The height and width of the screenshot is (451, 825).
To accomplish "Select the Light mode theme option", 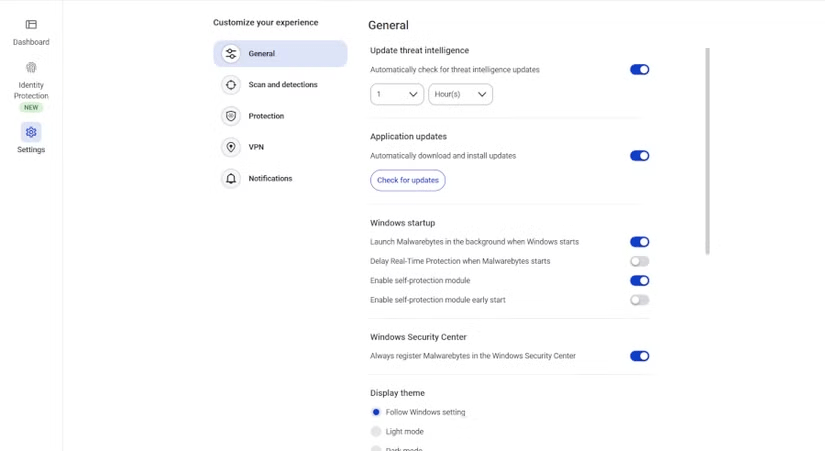I will pyautogui.click(x=376, y=432).
